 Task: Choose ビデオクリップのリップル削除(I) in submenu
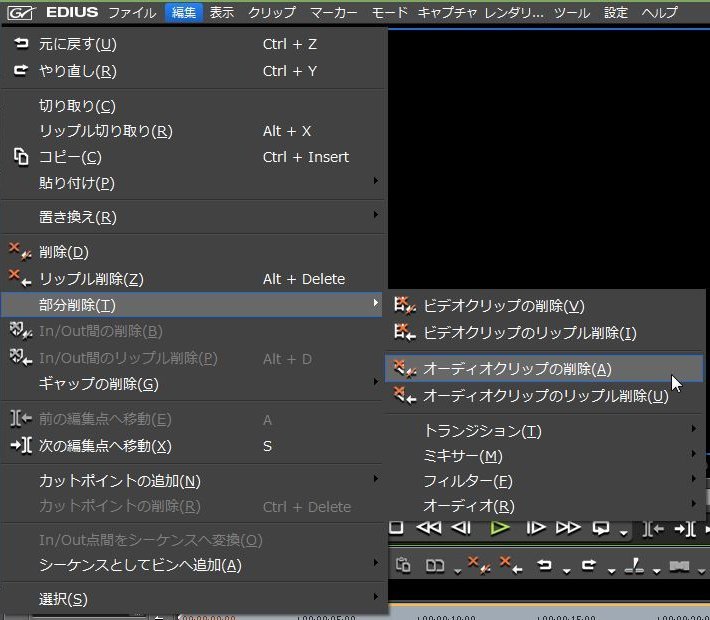(545, 333)
